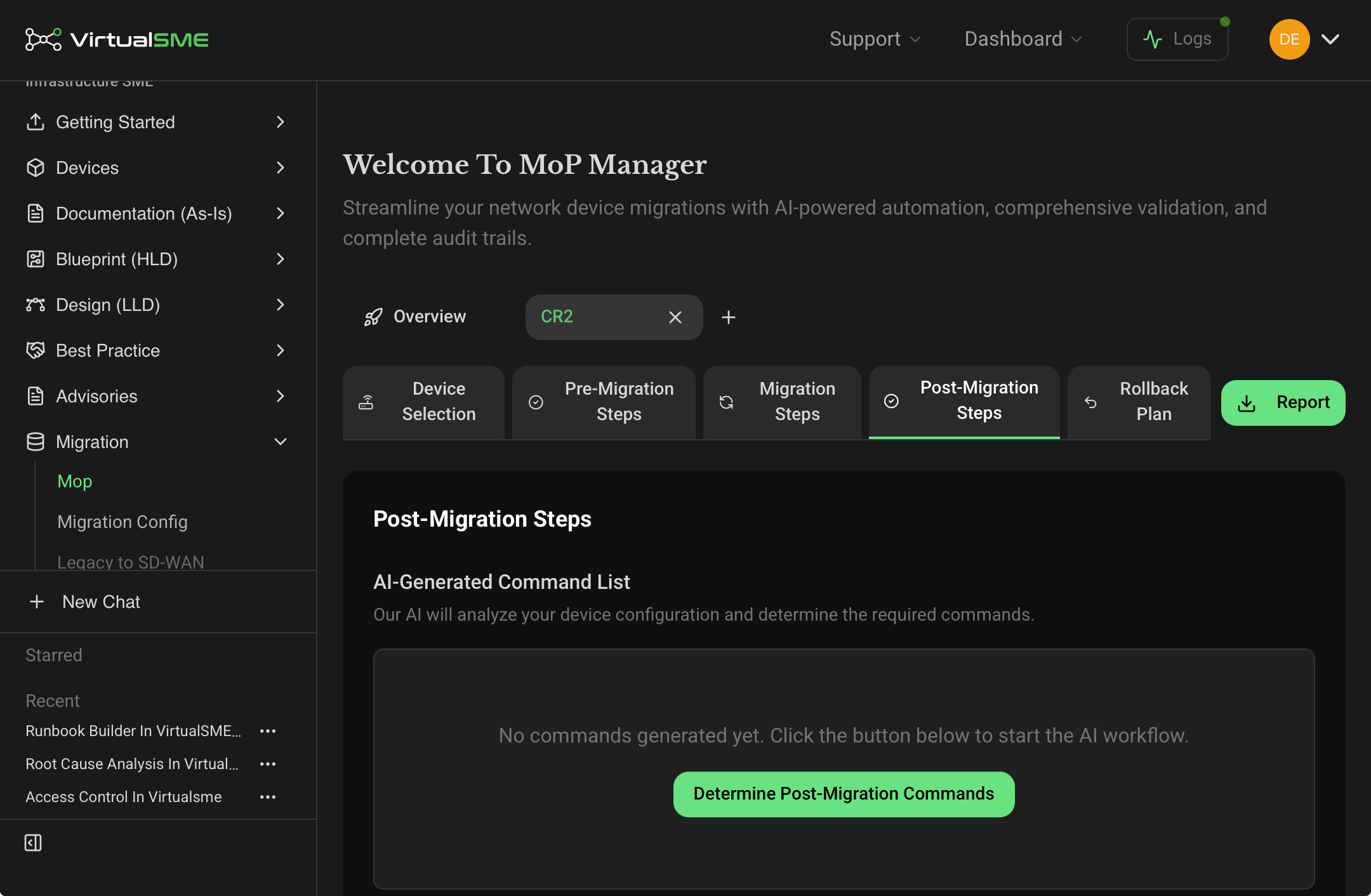
Task: Click the DE user avatar
Action: [x=1290, y=39]
